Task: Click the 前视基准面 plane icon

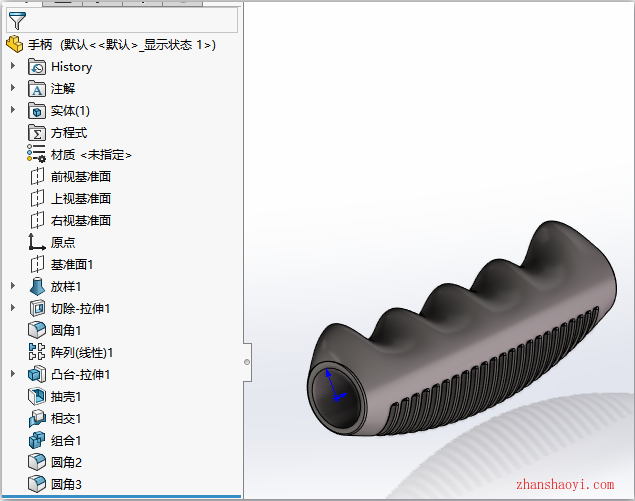Action: coord(37,176)
